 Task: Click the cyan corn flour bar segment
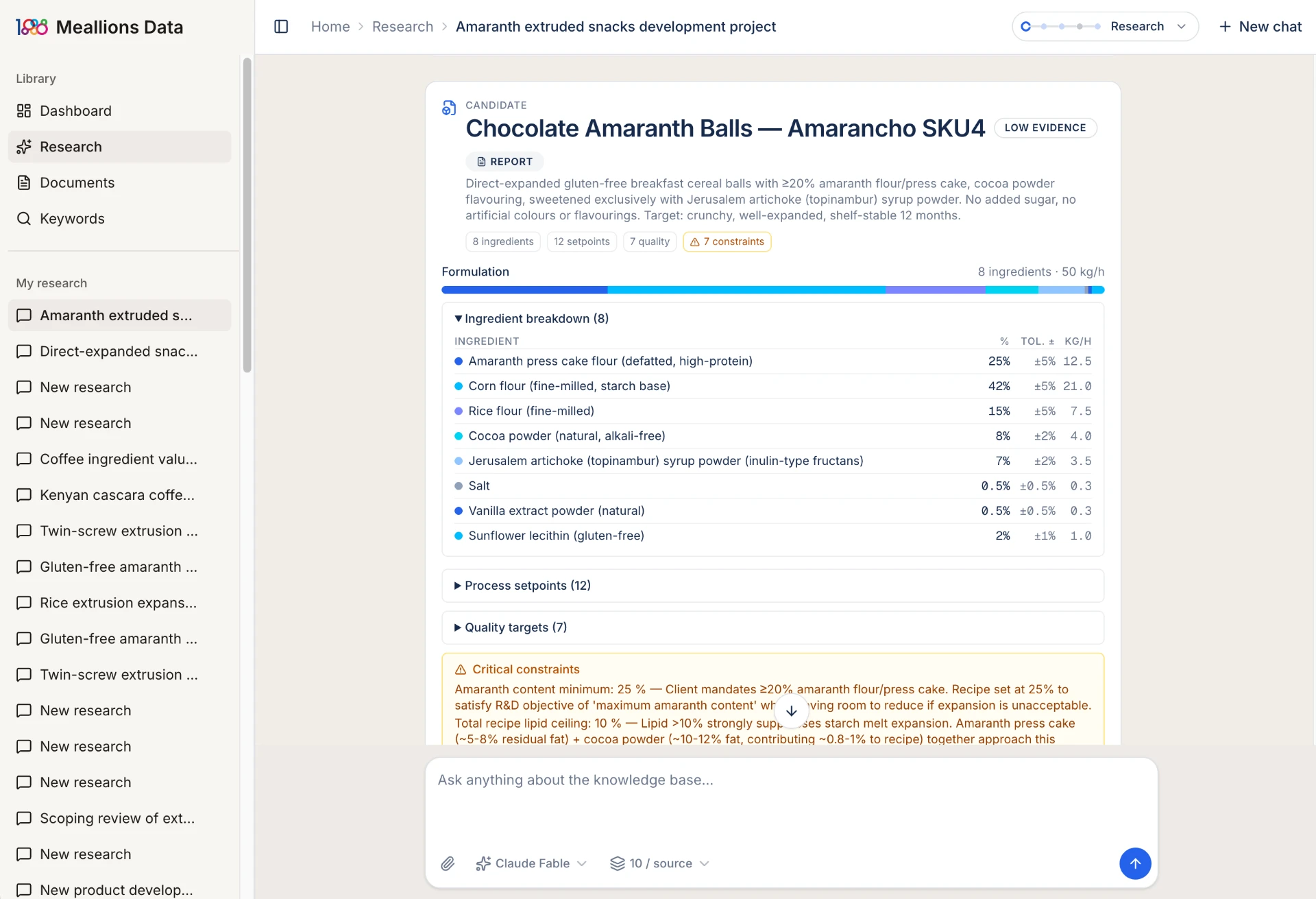pos(746,290)
